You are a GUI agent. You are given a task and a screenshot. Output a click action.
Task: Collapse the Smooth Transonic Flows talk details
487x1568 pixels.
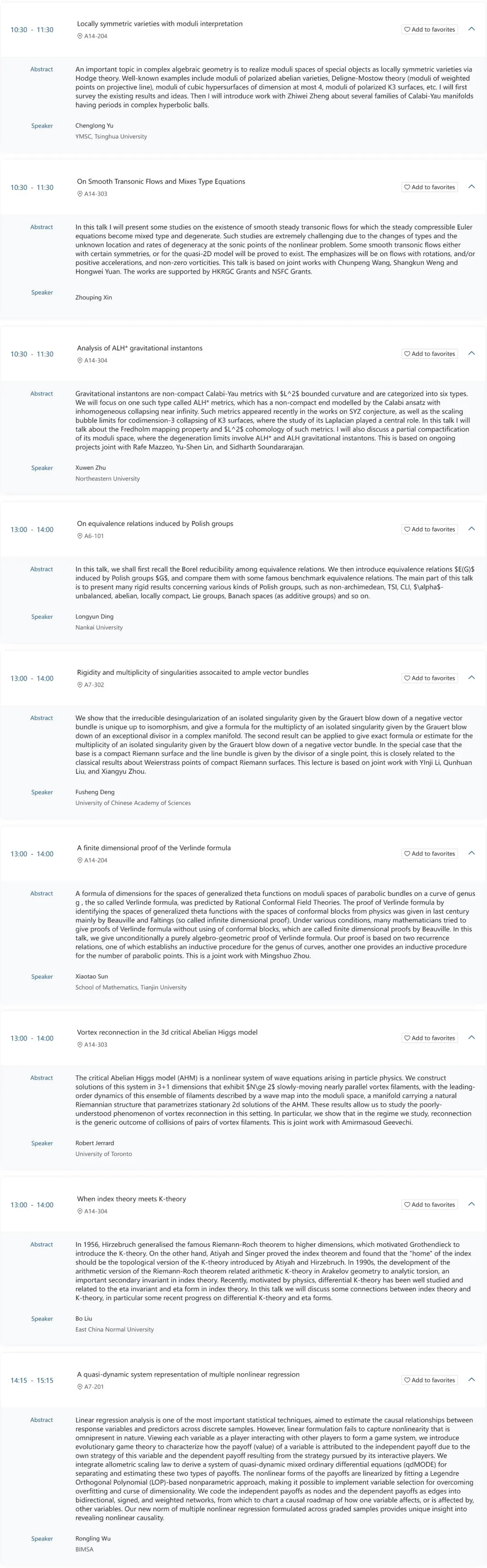[471, 187]
